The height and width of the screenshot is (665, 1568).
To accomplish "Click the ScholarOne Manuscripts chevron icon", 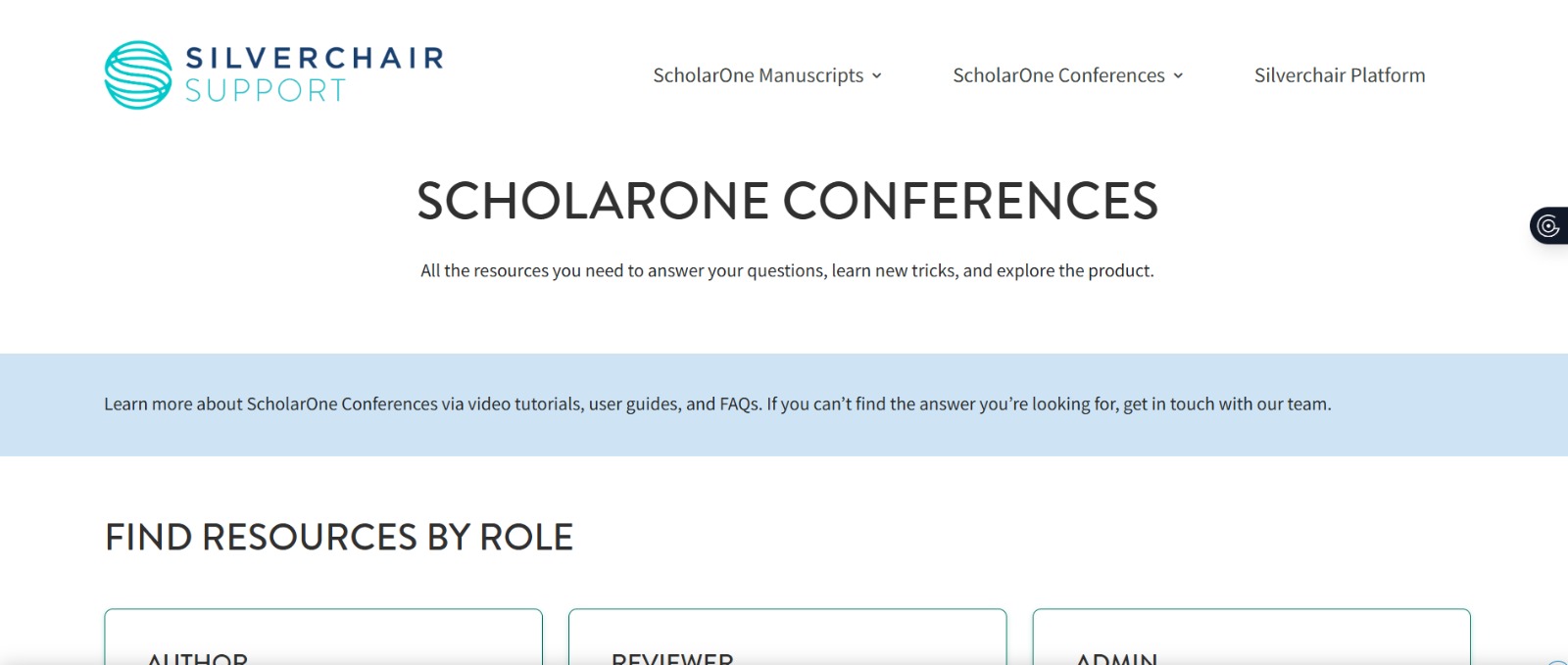I will click(877, 75).
